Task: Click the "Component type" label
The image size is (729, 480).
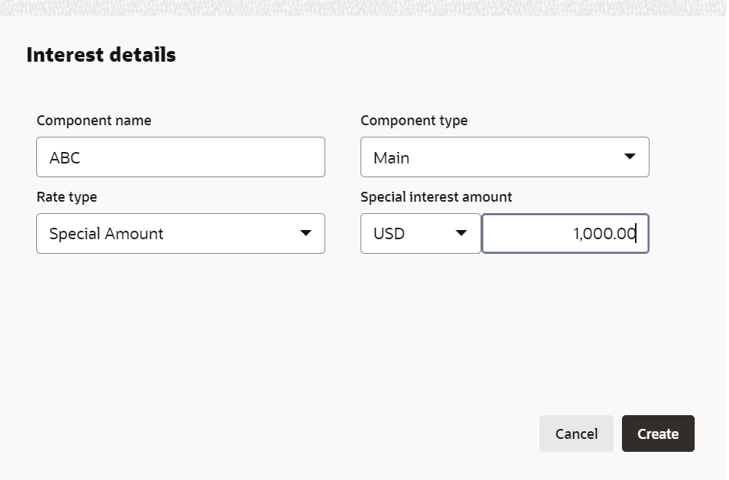Action: (414, 121)
